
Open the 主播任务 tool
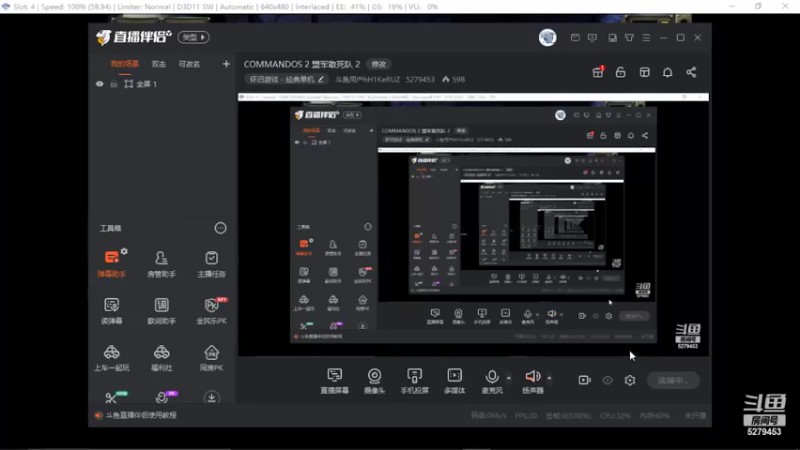(211, 263)
